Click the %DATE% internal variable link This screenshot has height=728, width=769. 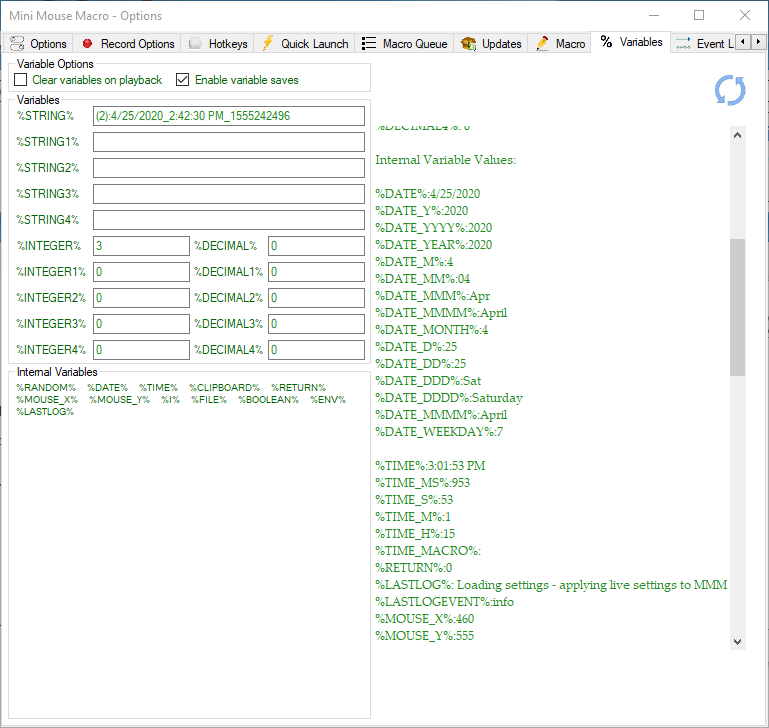tap(107, 388)
